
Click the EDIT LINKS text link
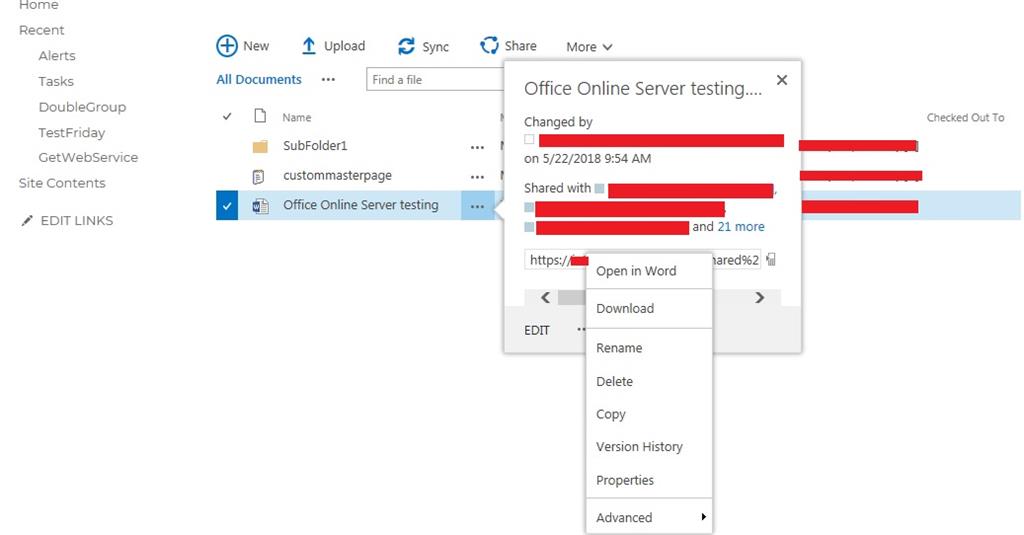pos(76,221)
